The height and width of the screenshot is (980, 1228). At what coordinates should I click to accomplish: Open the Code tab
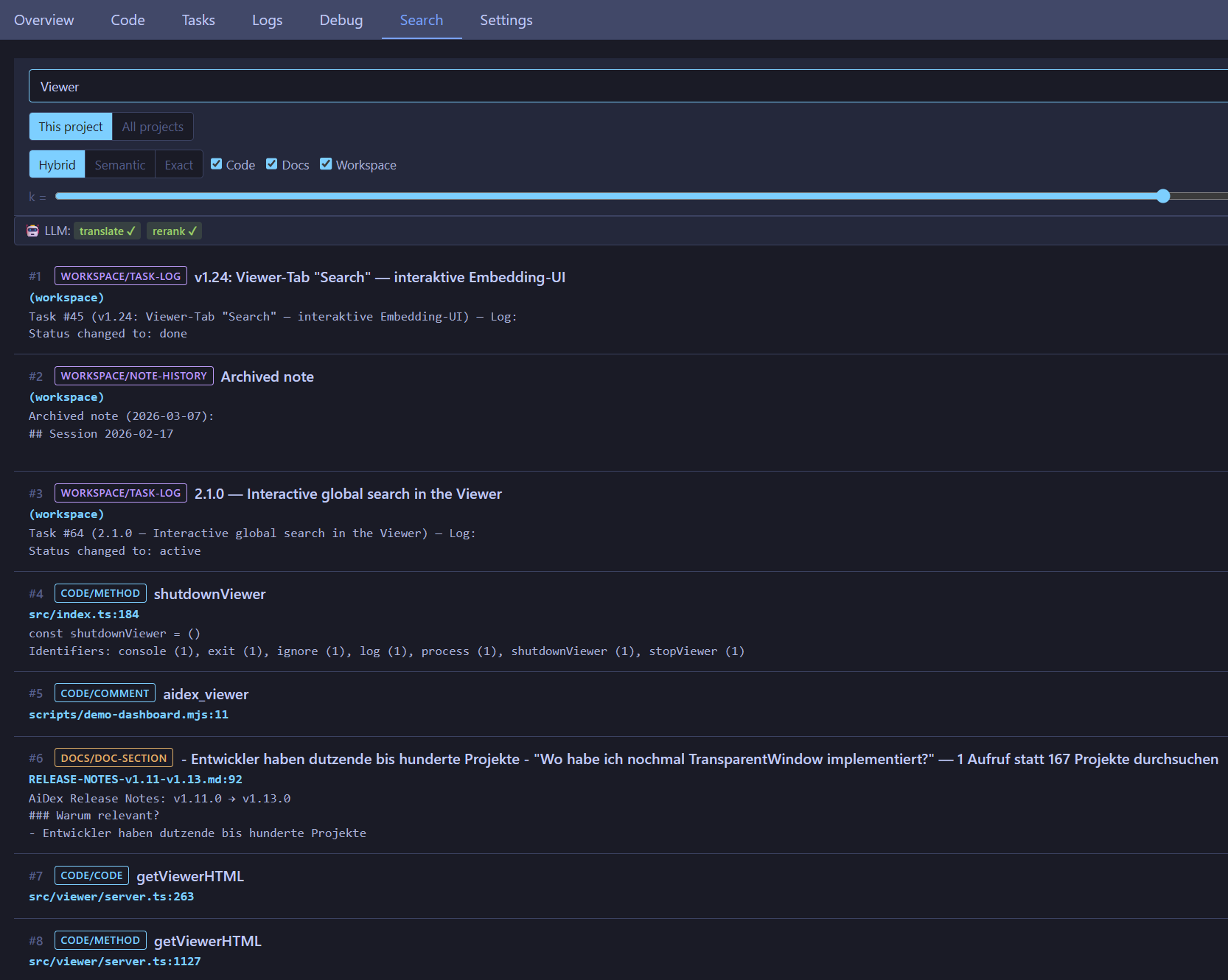pos(128,20)
